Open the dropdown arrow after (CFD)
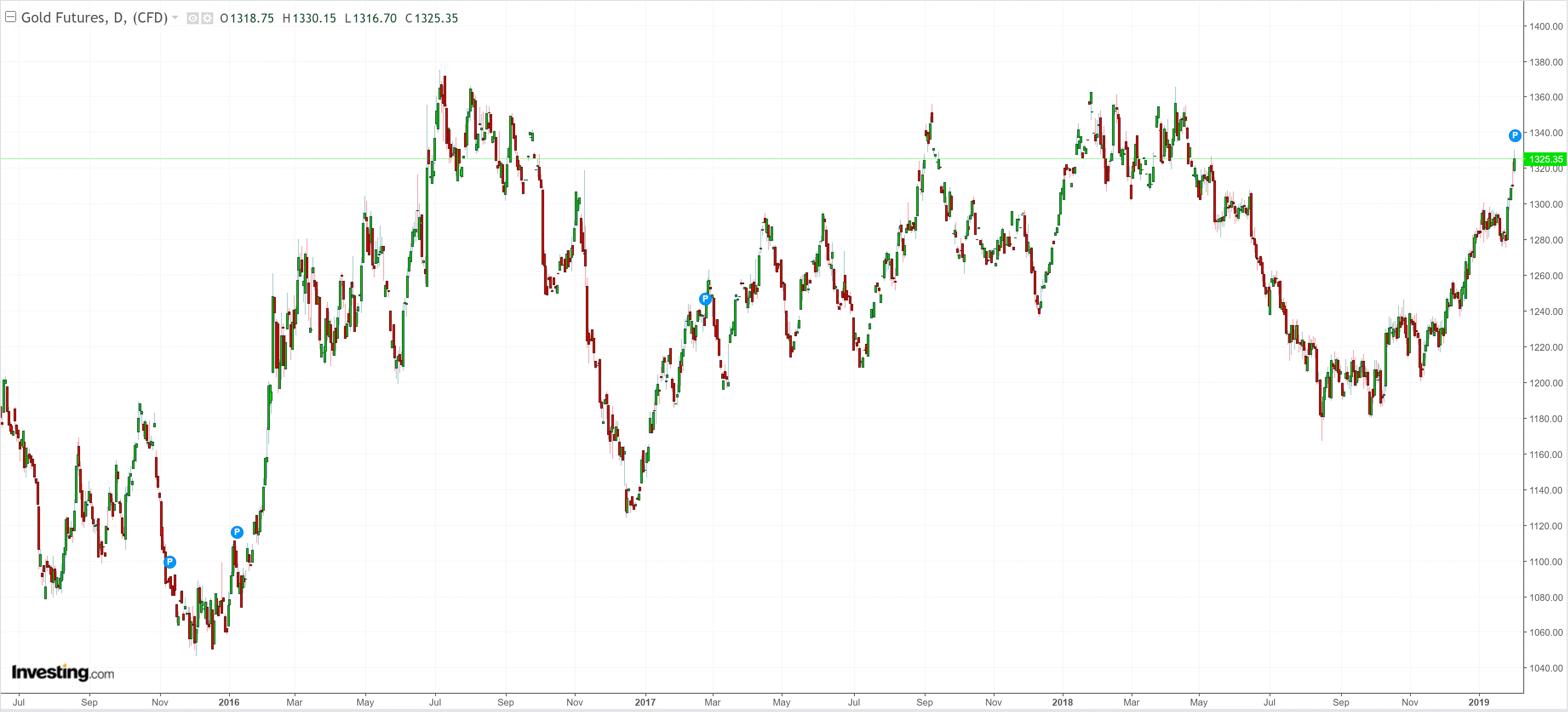Viewport: 1568px width, 712px height. [x=175, y=17]
